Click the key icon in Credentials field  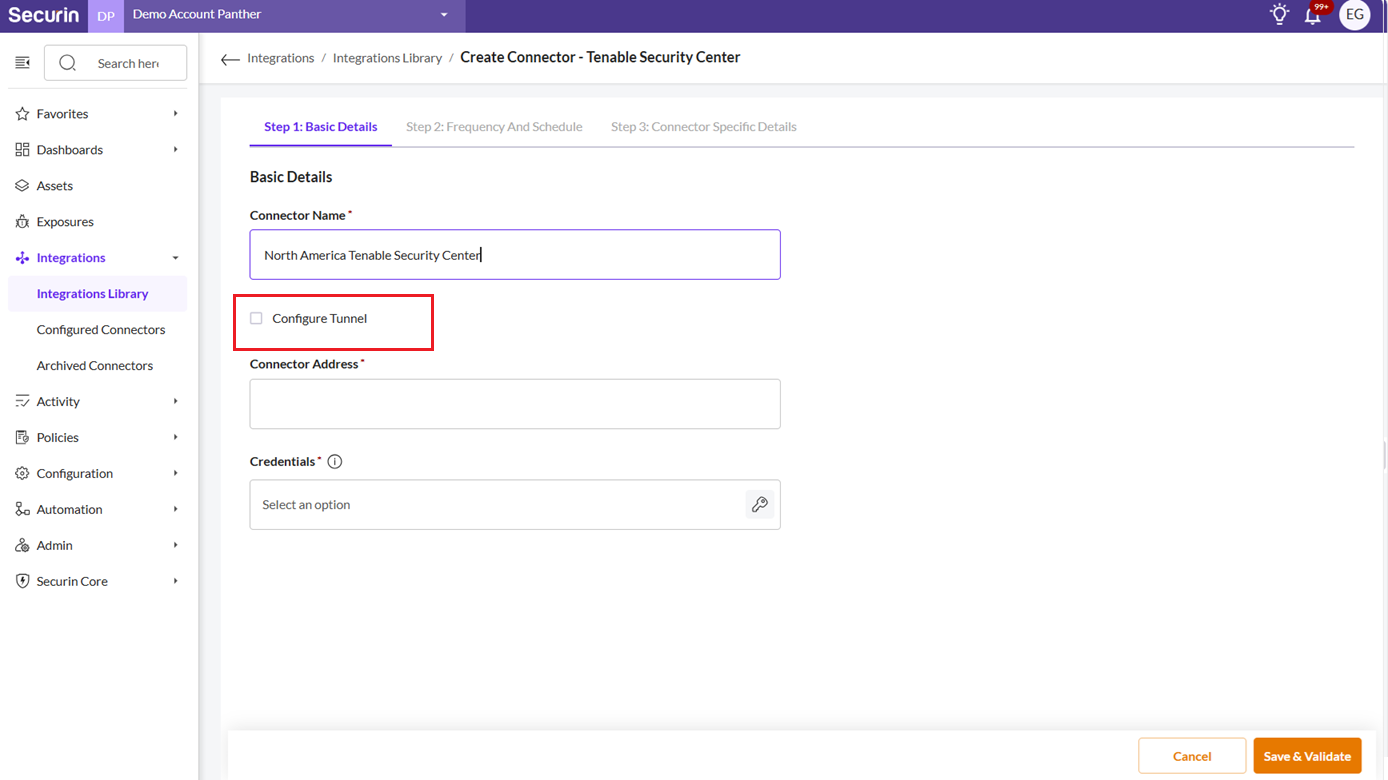[x=760, y=505]
